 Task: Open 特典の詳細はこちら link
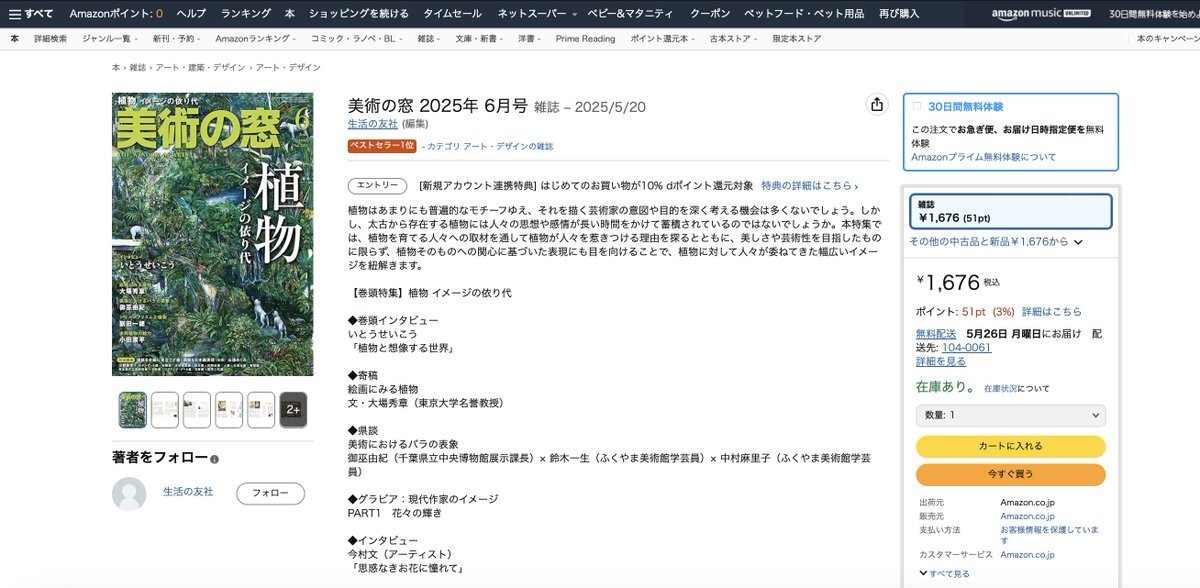click(x=809, y=186)
